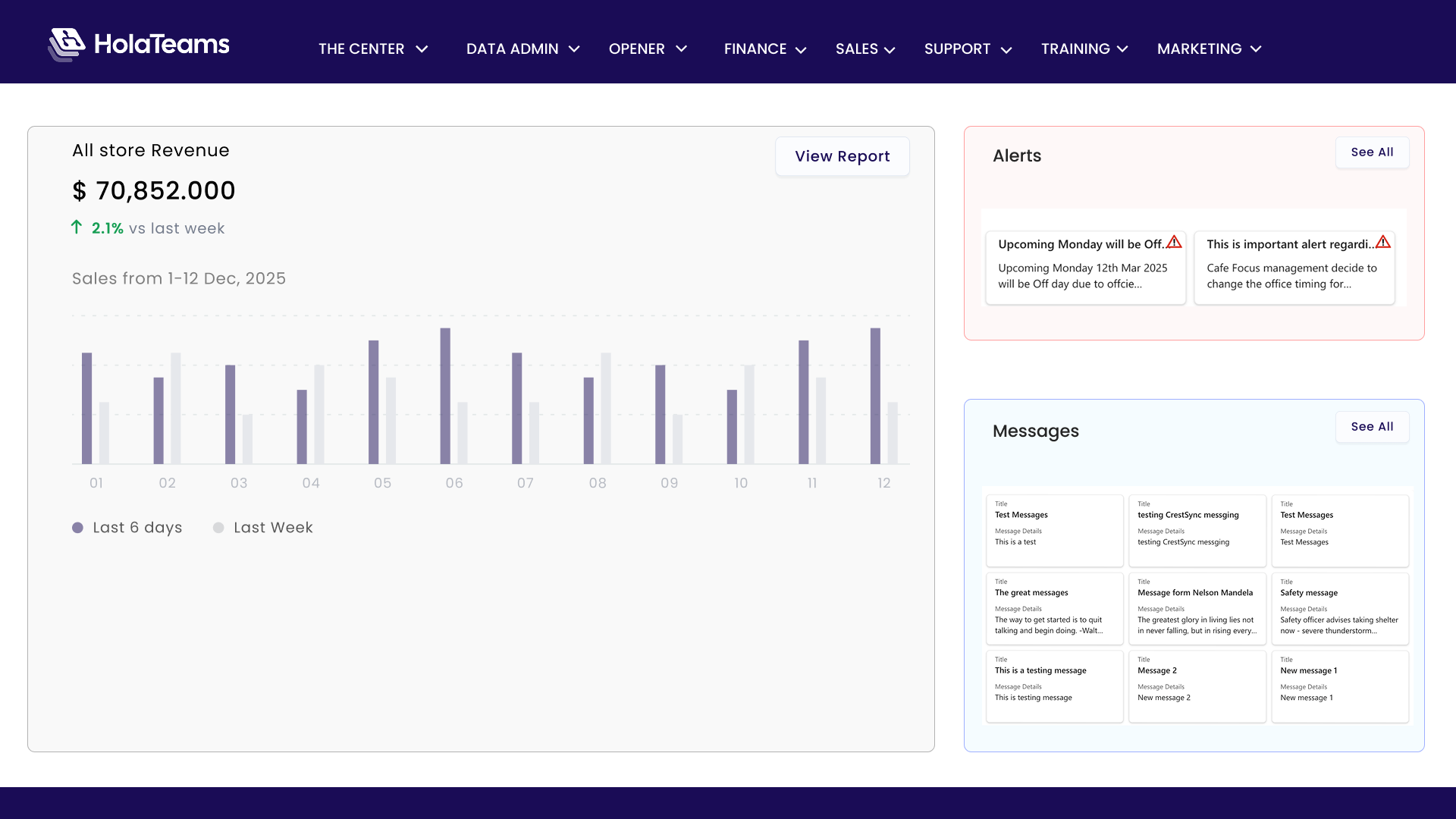The height and width of the screenshot is (819, 1456).
Task: Click All store Revenue heading
Action: [150, 150]
